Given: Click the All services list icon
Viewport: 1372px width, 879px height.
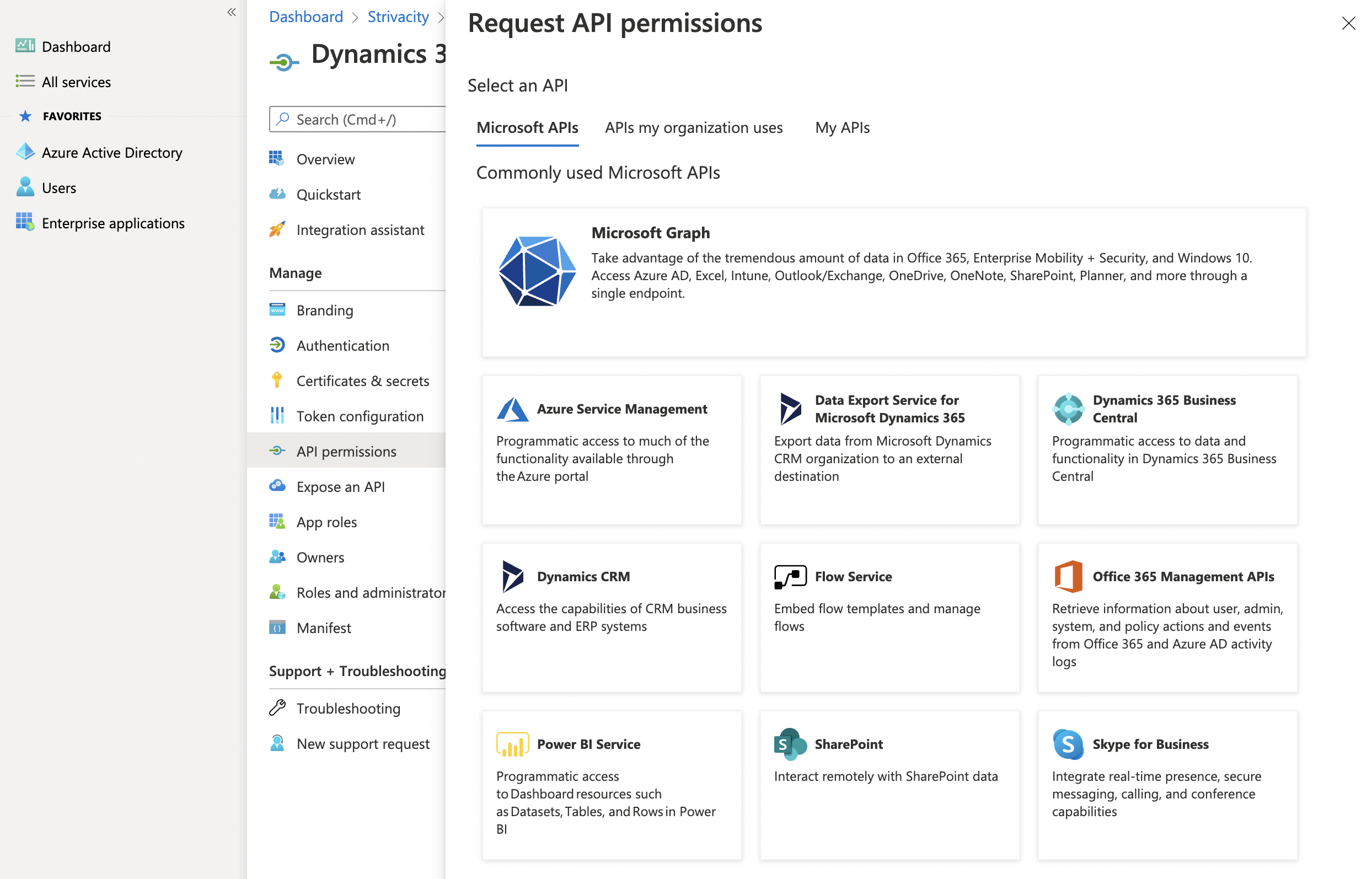Looking at the screenshot, I should coord(25,81).
